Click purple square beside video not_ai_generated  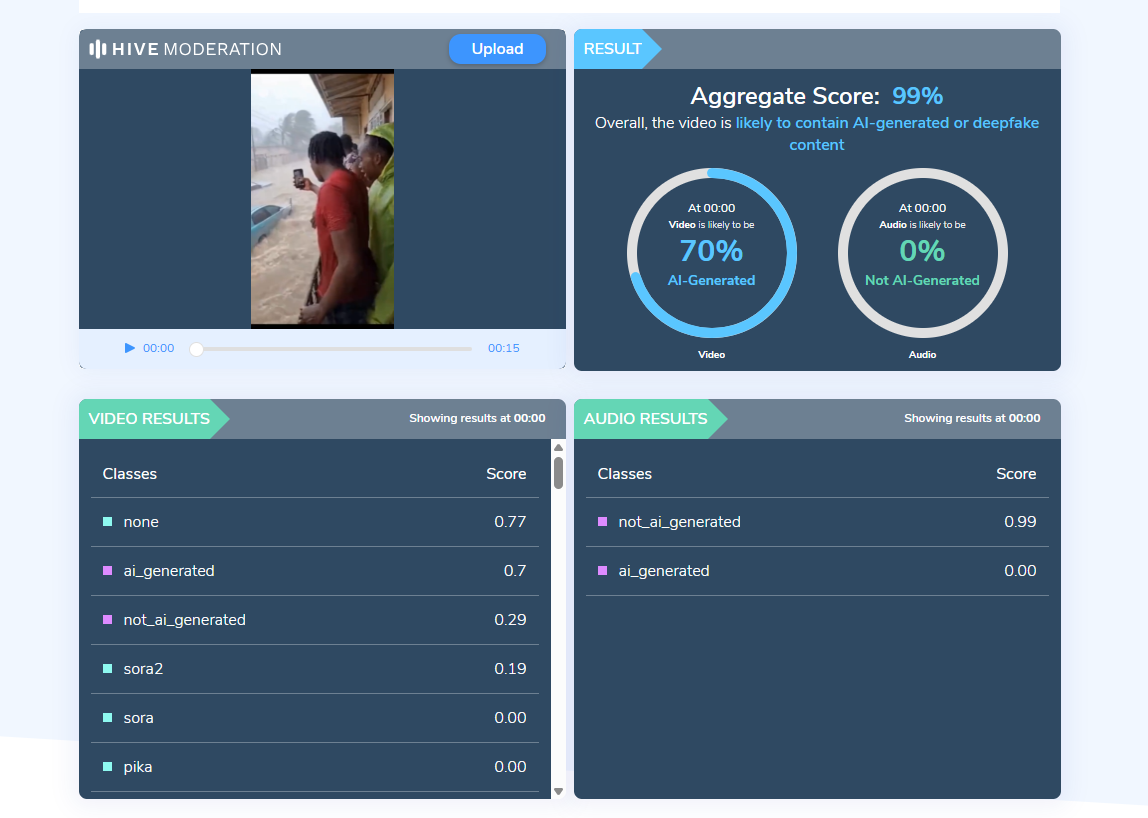tap(107, 620)
